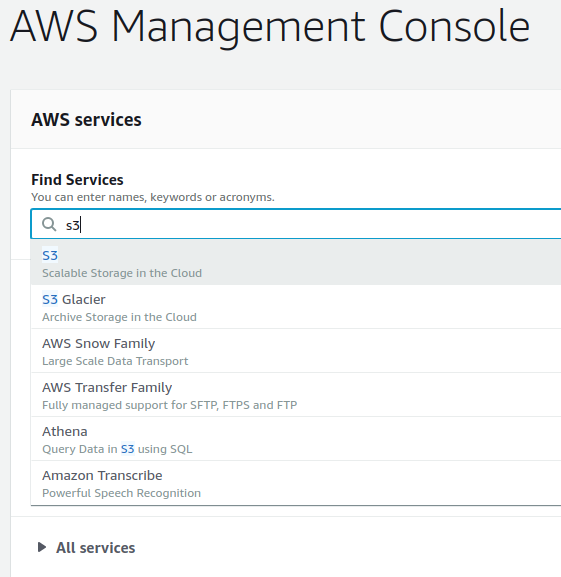Open Amazon Transcribe suggestion
The height and width of the screenshot is (577, 561).
[296, 483]
